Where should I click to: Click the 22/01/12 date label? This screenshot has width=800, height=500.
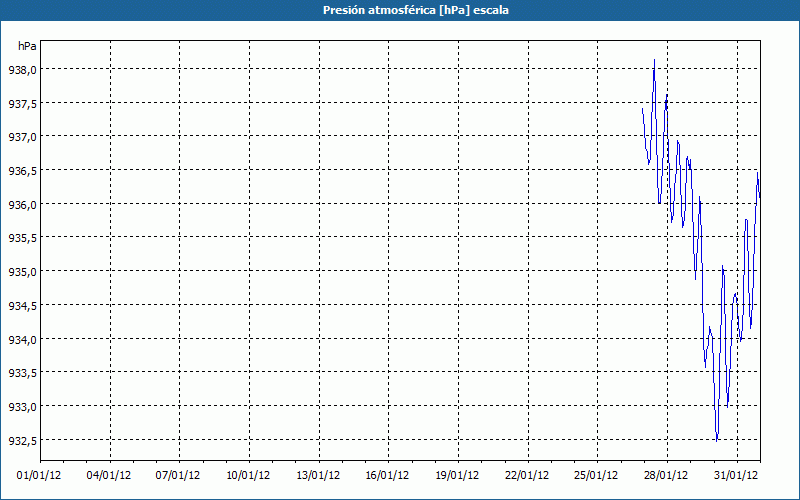527,476
